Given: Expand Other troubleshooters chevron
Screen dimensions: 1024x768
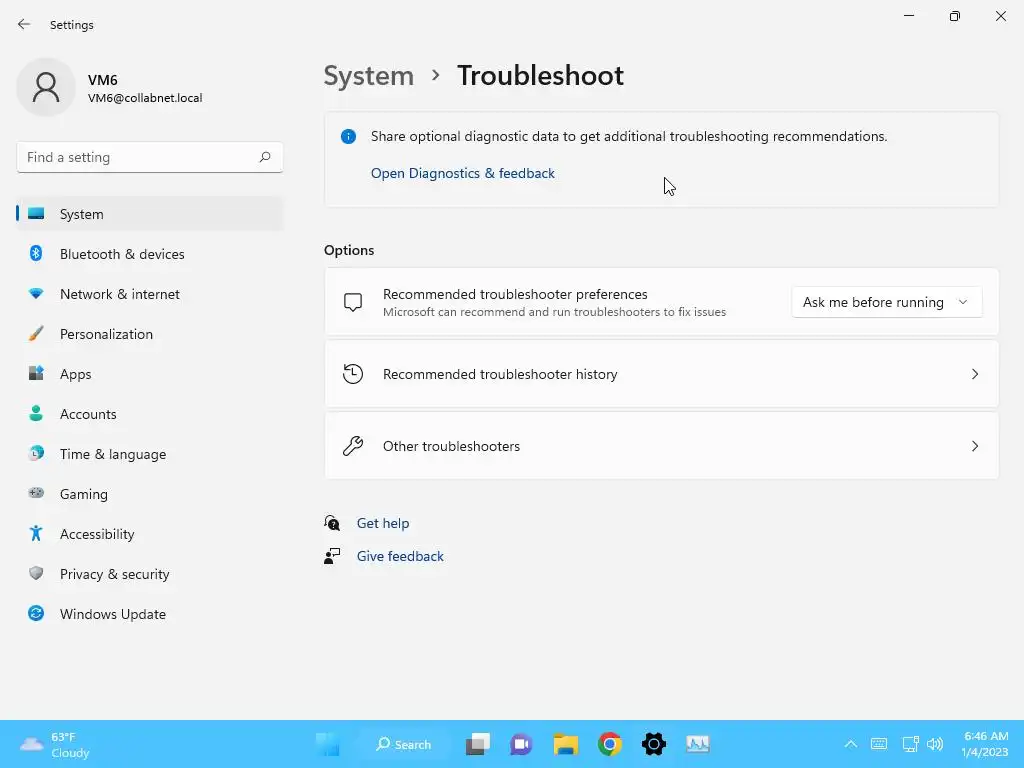Looking at the screenshot, I should coord(974,445).
